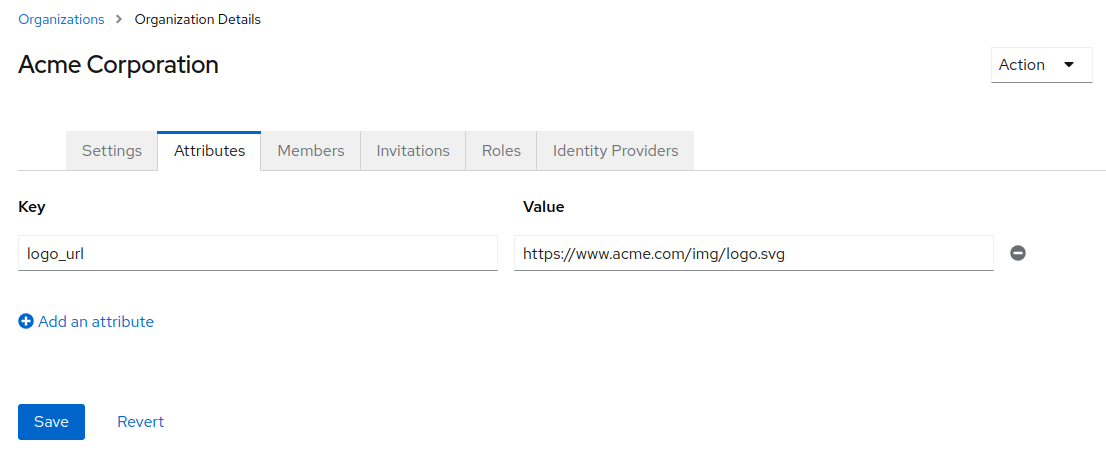
Task: Click the Value field with the logo URL
Action: pos(753,253)
